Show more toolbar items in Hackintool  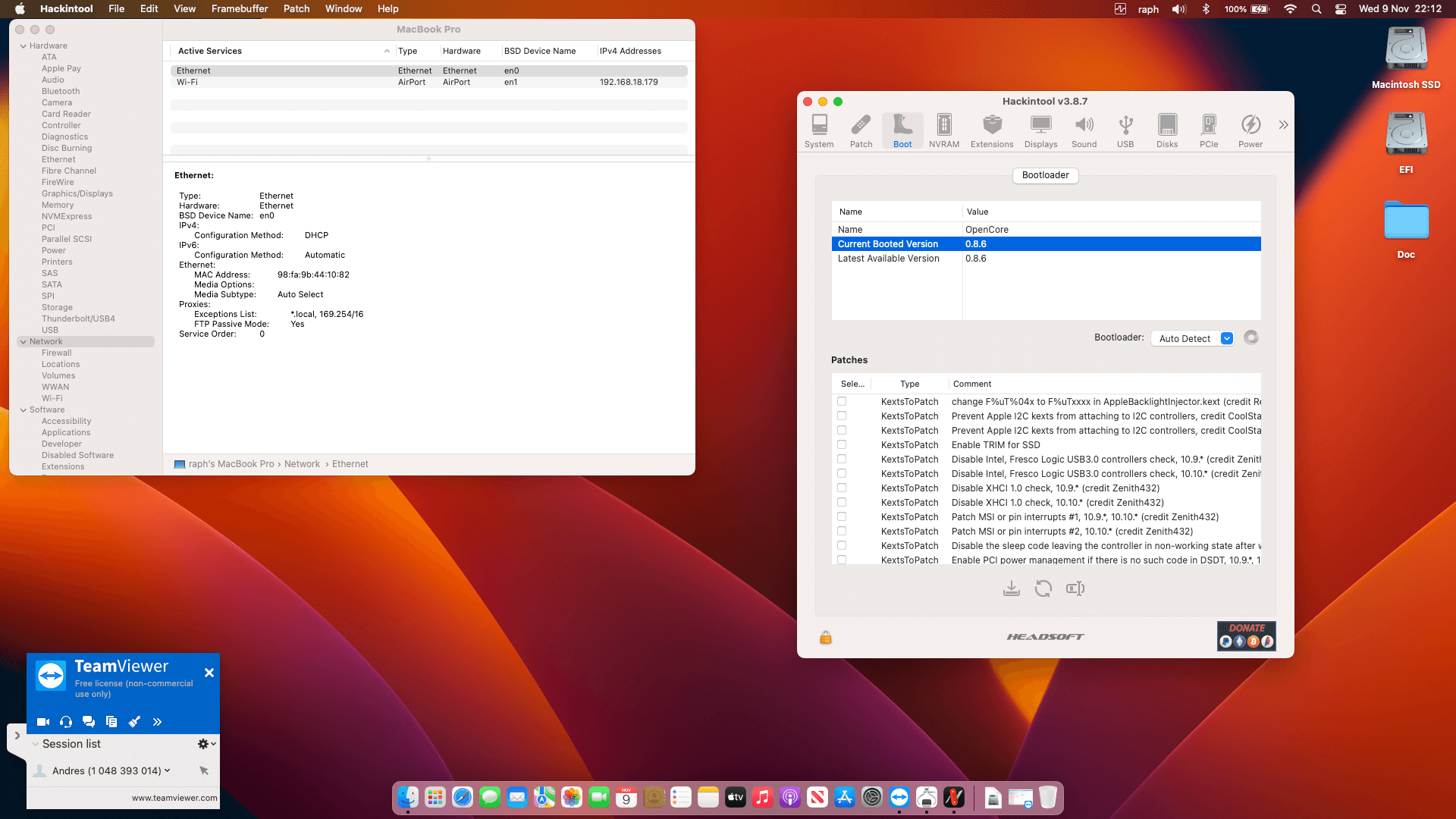pyautogui.click(x=1283, y=125)
